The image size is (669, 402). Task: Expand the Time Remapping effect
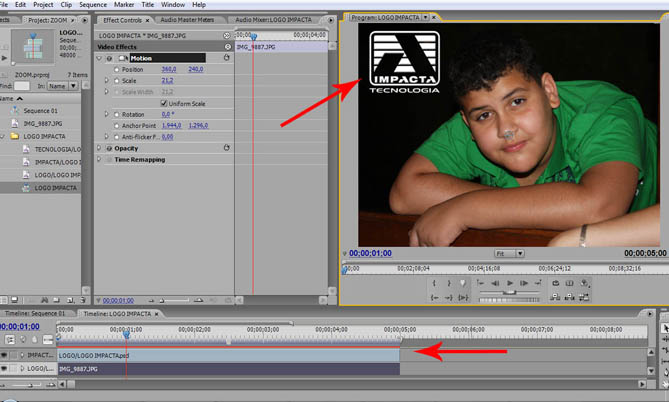click(100, 159)
